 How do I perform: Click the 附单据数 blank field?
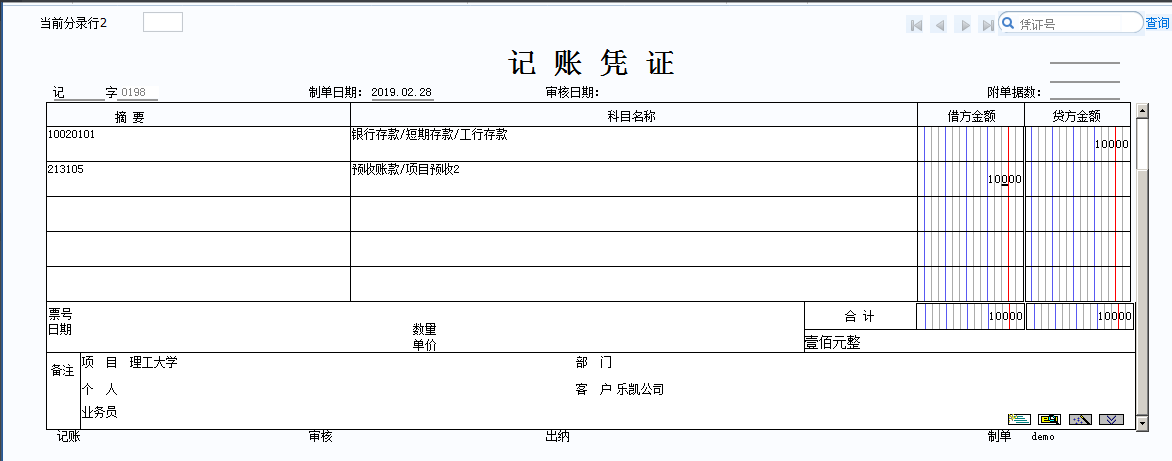click(1085, 93)
